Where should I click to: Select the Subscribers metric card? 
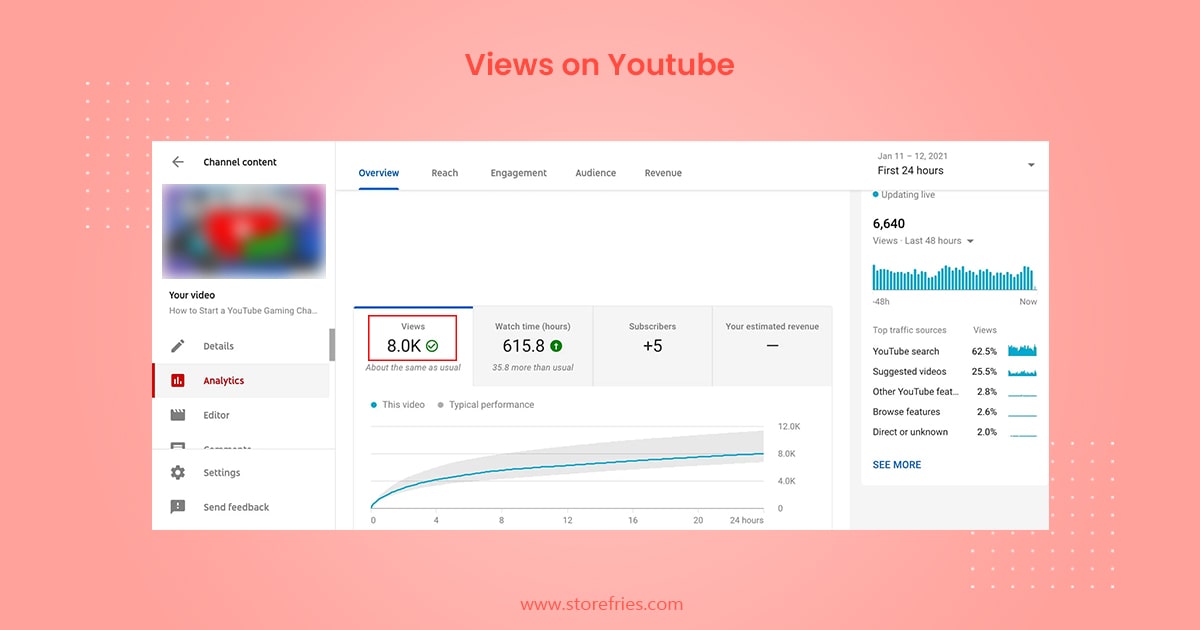click(x=652, y=346)
